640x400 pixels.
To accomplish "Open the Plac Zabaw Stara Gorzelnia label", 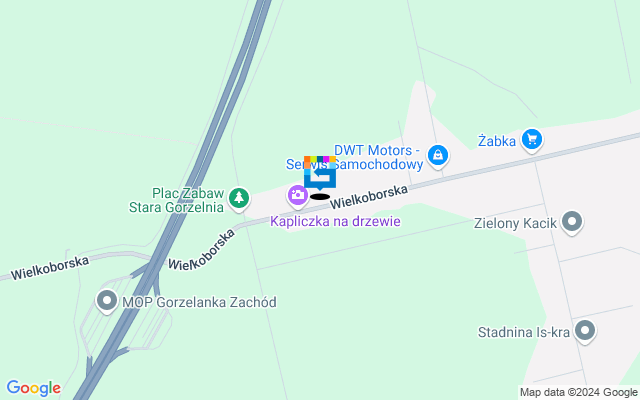I will click(176, 200).
